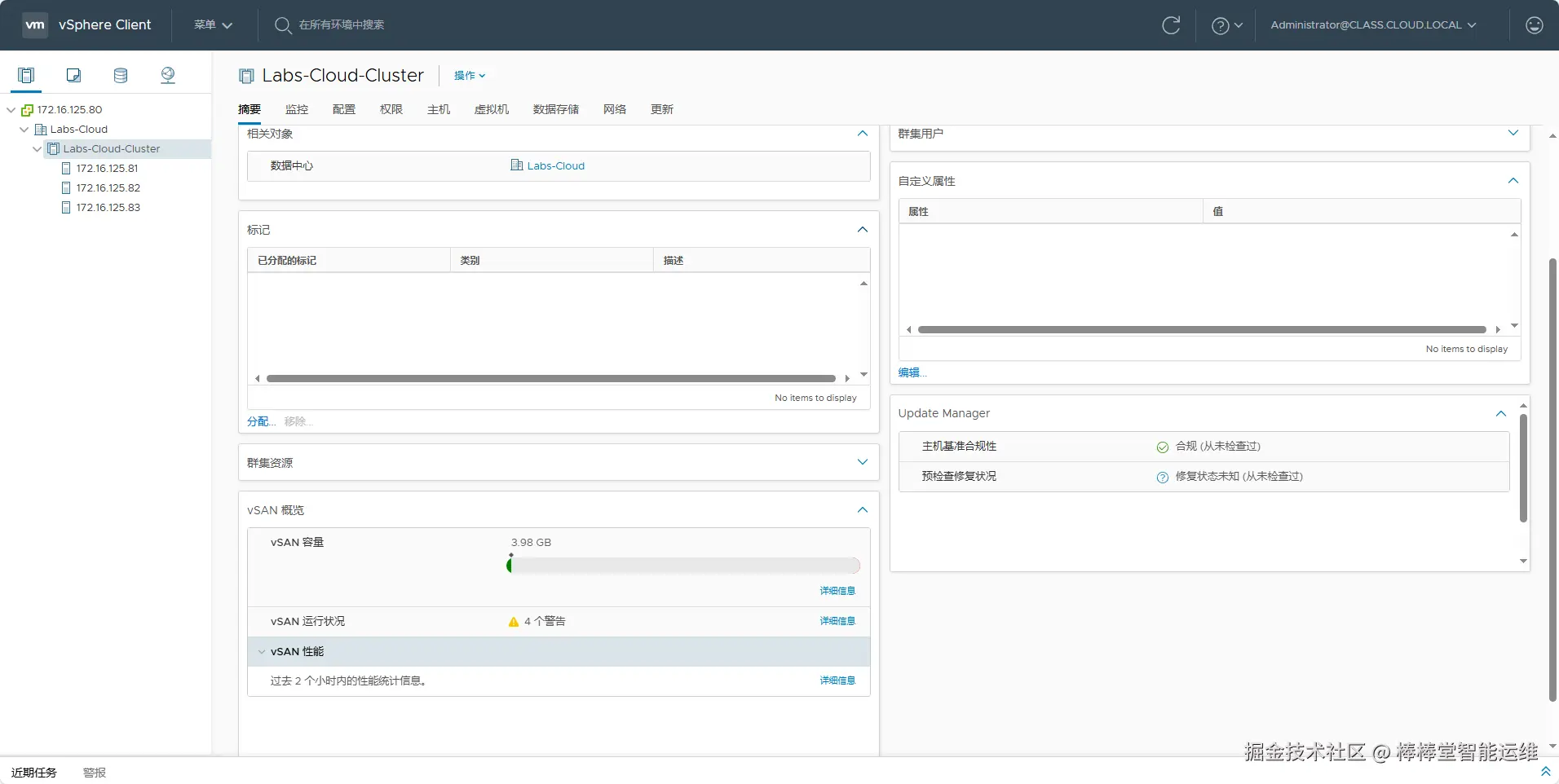
Task: Open the Hosts and Clusters inventory view
Action: (x=26, y=76)
